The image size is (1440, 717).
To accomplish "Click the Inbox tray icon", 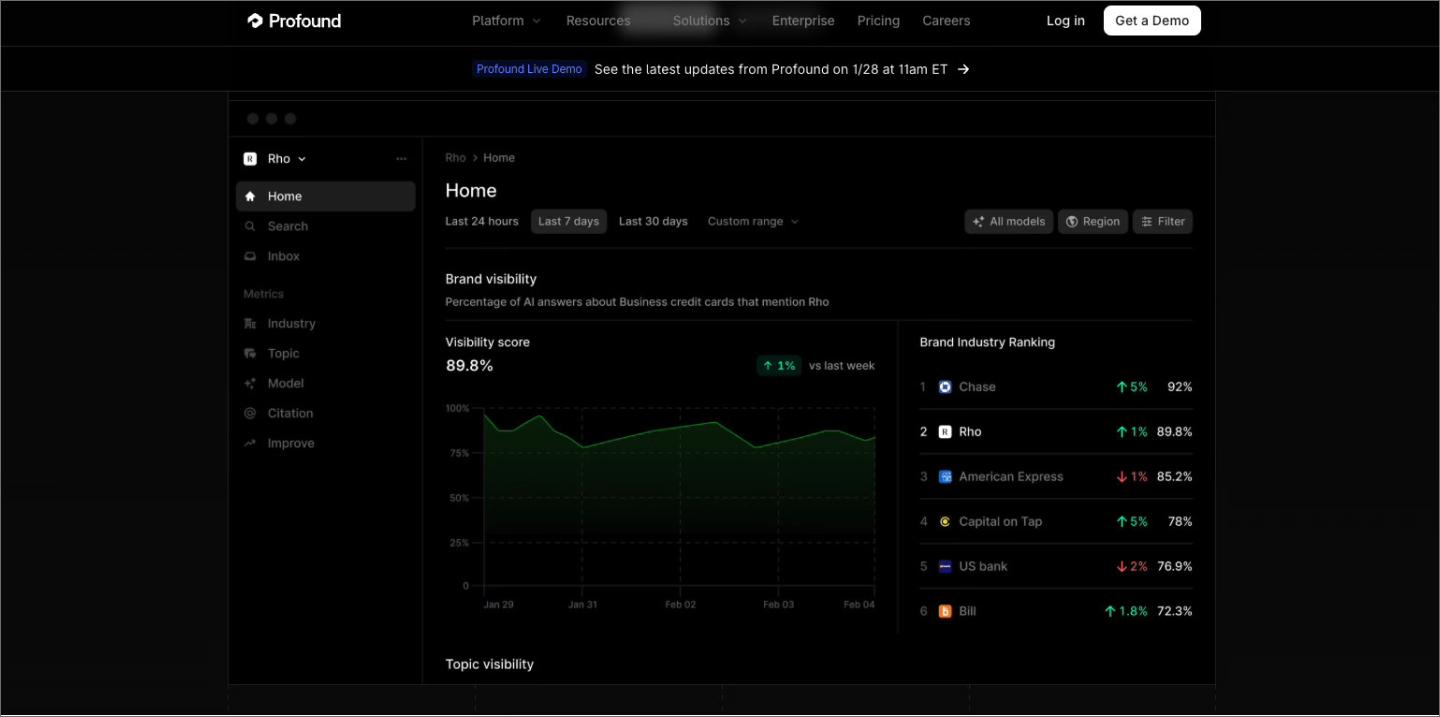I will (250, 257).
